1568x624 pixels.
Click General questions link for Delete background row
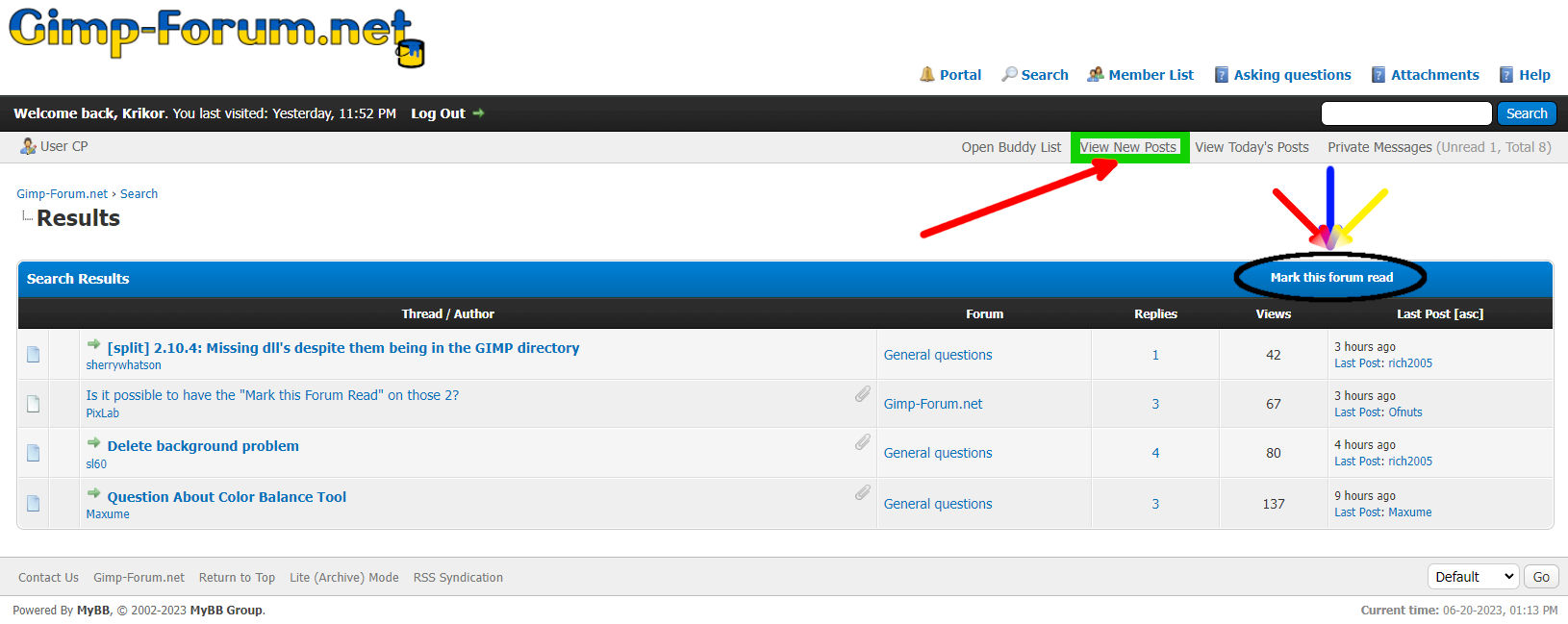coord(938,453)
